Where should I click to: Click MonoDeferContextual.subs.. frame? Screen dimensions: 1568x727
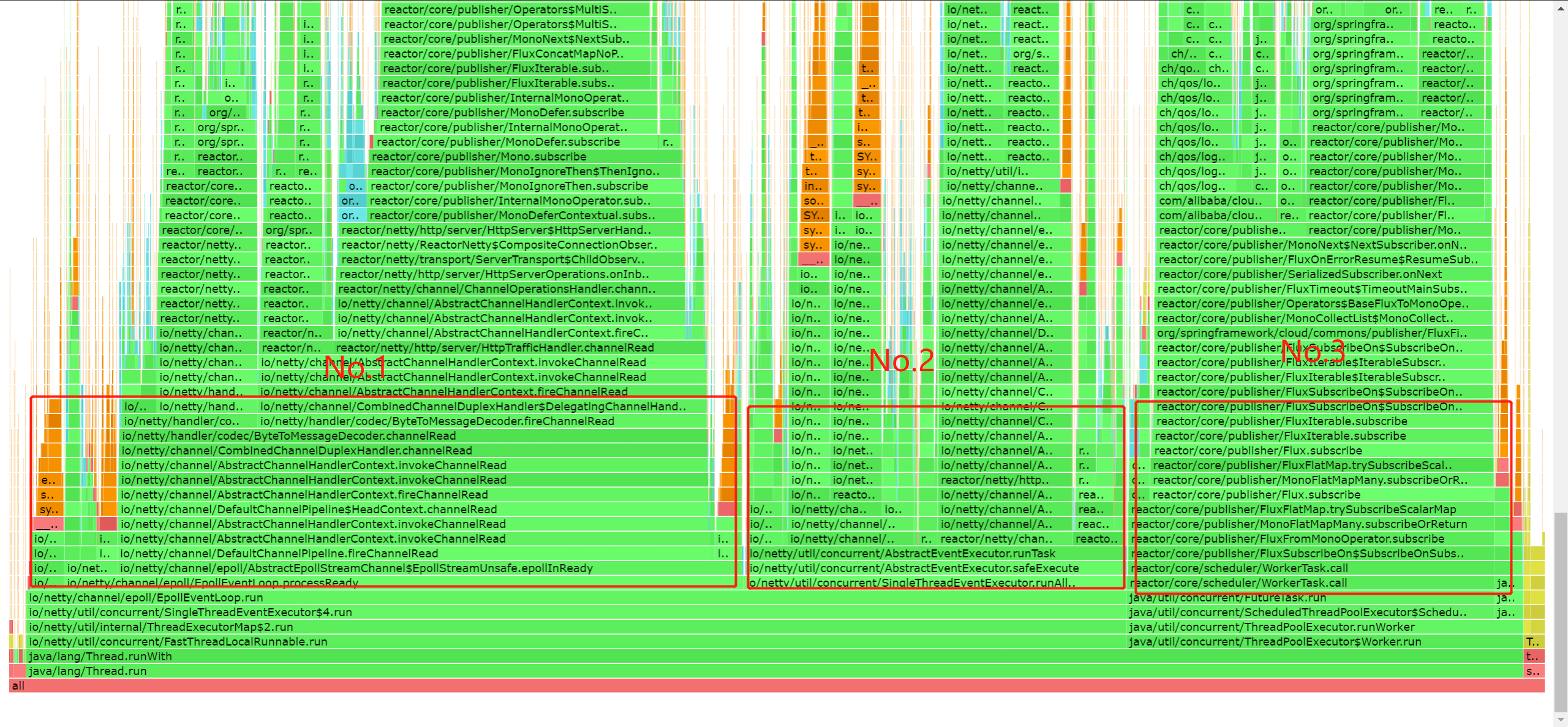[526, 215]
